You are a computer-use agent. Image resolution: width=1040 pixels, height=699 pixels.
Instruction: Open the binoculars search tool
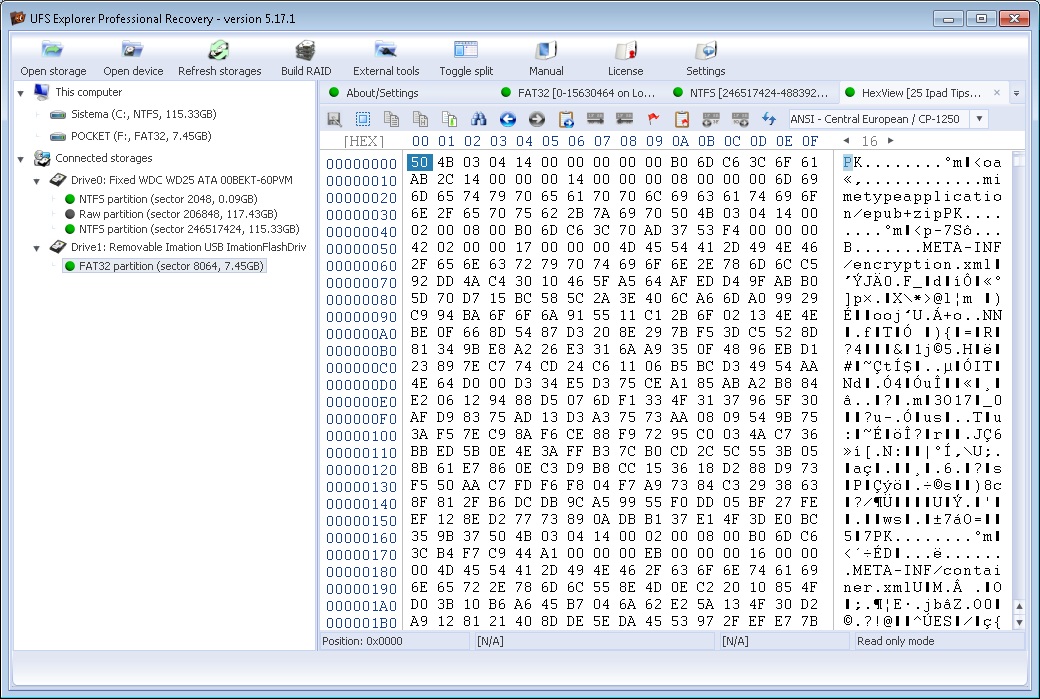tap(478, 119)
